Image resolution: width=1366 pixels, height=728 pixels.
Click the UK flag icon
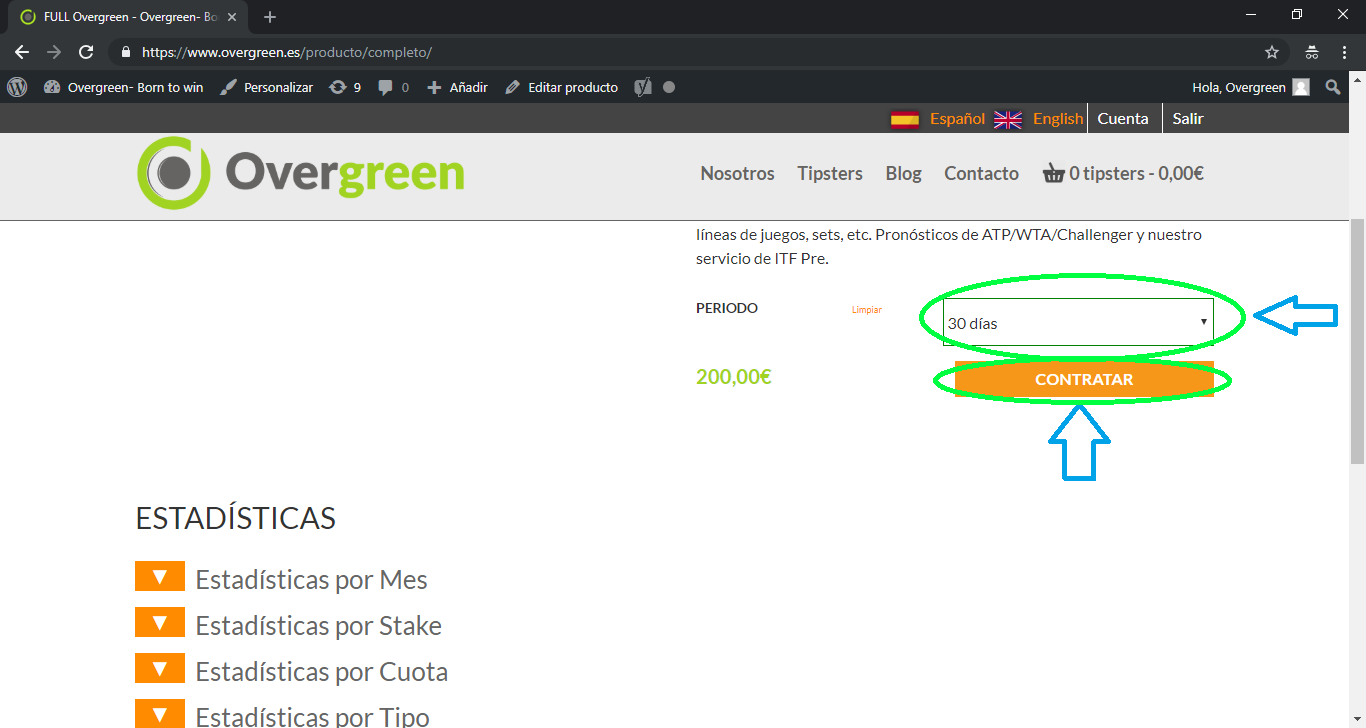pyautogui.click(x=1008, y=119)
